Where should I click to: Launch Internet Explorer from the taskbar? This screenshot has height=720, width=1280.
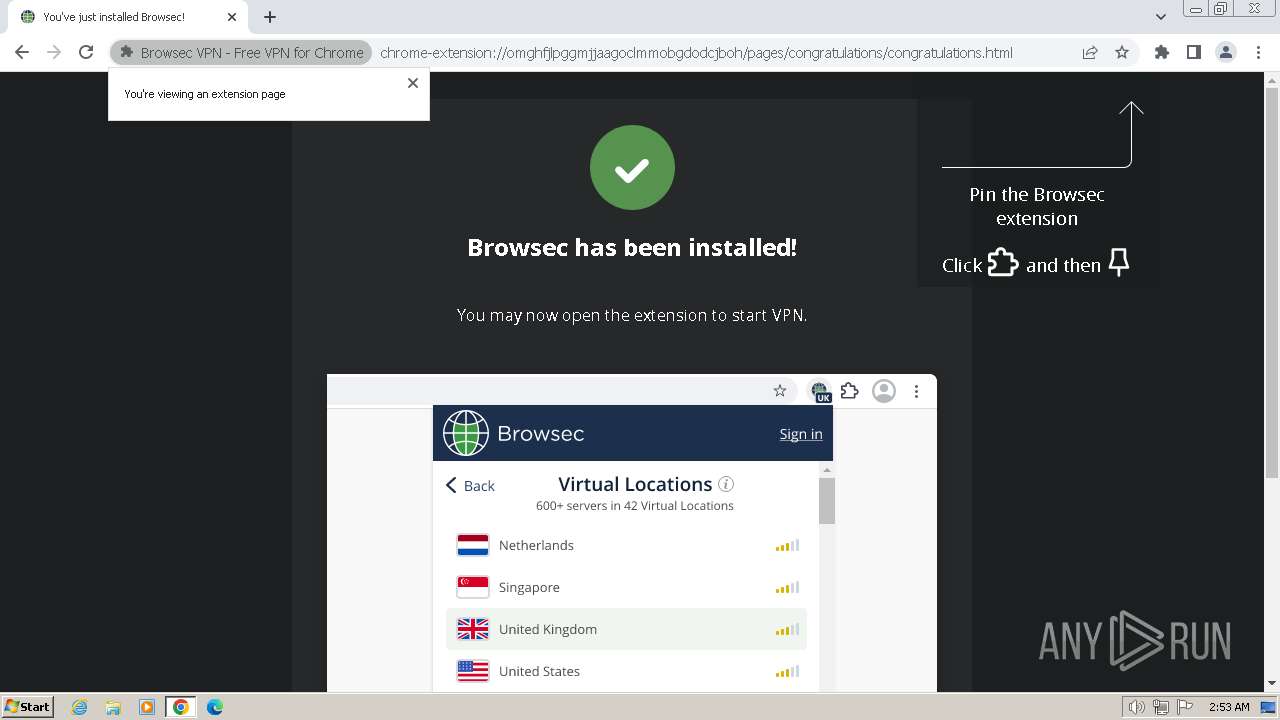tap(80, 707)
